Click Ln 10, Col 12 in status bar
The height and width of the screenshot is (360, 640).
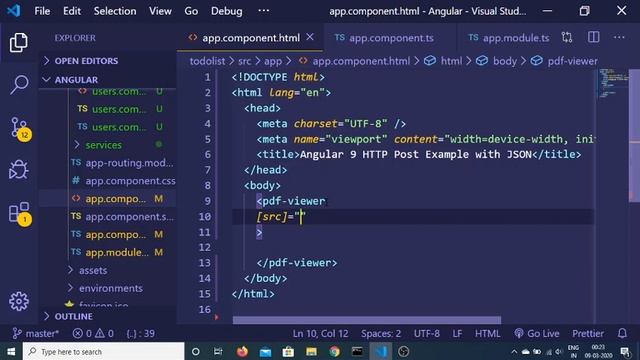pyautogui.click(x=320, y=333)
